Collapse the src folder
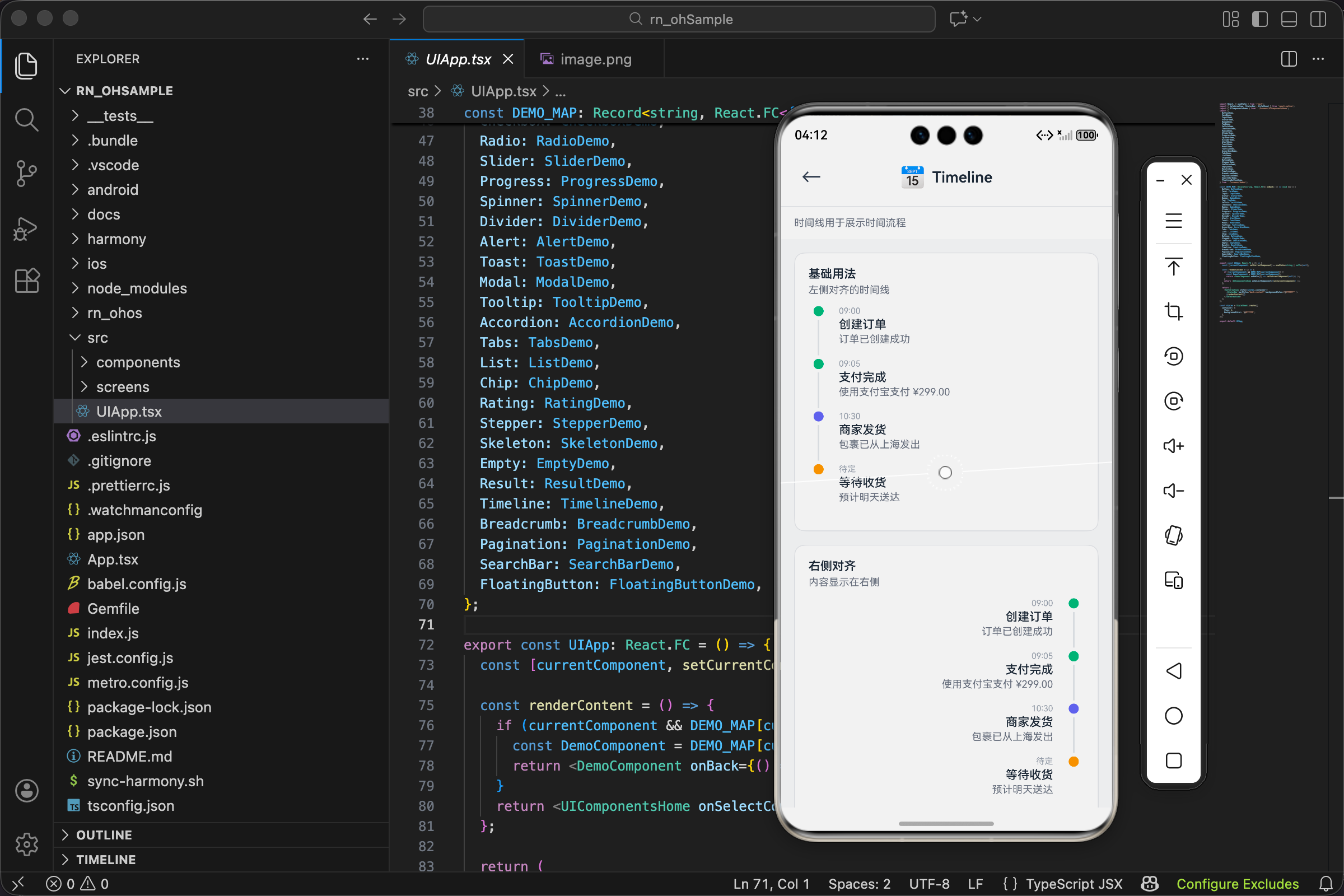The width and height of the screenshot is (1344, 896). coord(97,338)
